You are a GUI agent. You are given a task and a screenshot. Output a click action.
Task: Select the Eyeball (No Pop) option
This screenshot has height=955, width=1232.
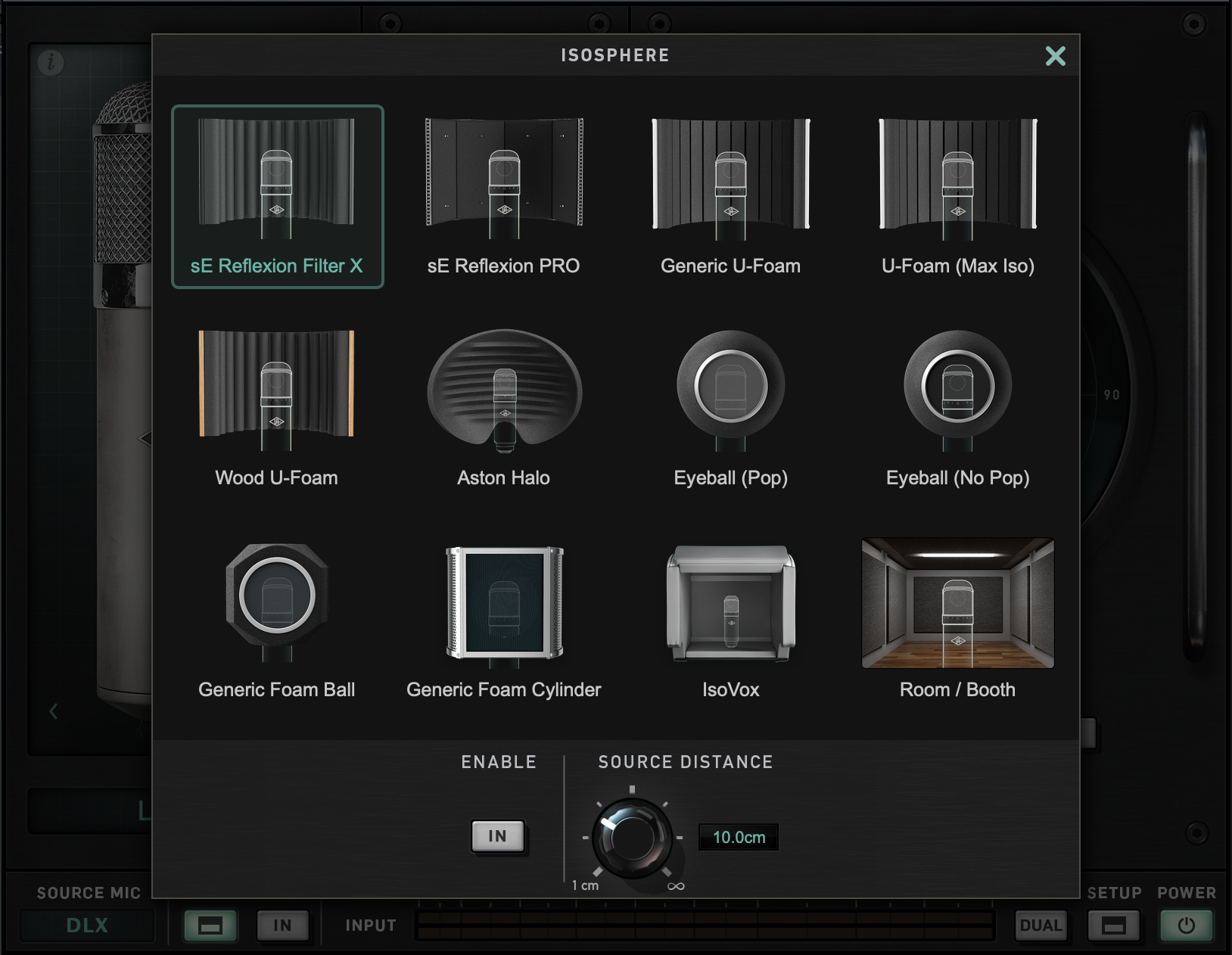click(x=958, y=409)
